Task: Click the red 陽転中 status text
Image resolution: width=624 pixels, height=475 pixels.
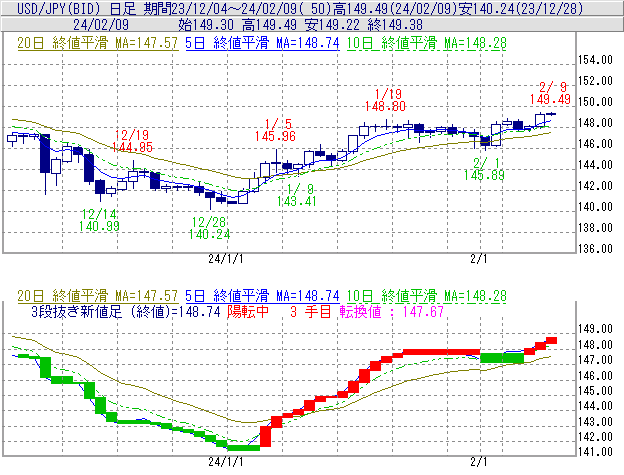Action: tap(248, 311)
